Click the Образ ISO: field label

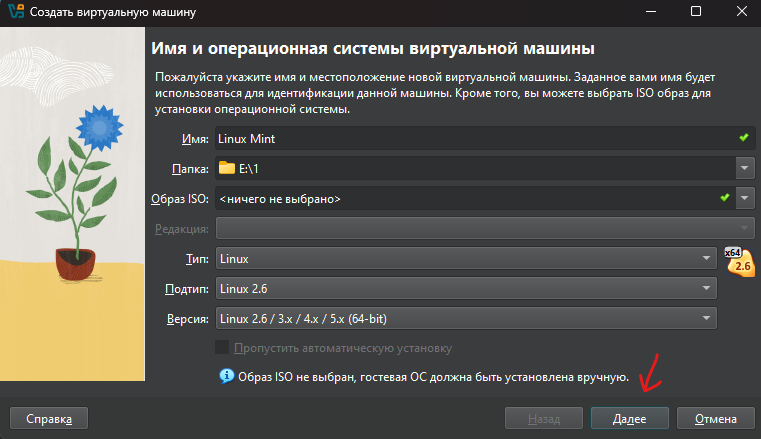tap(180, 199)
